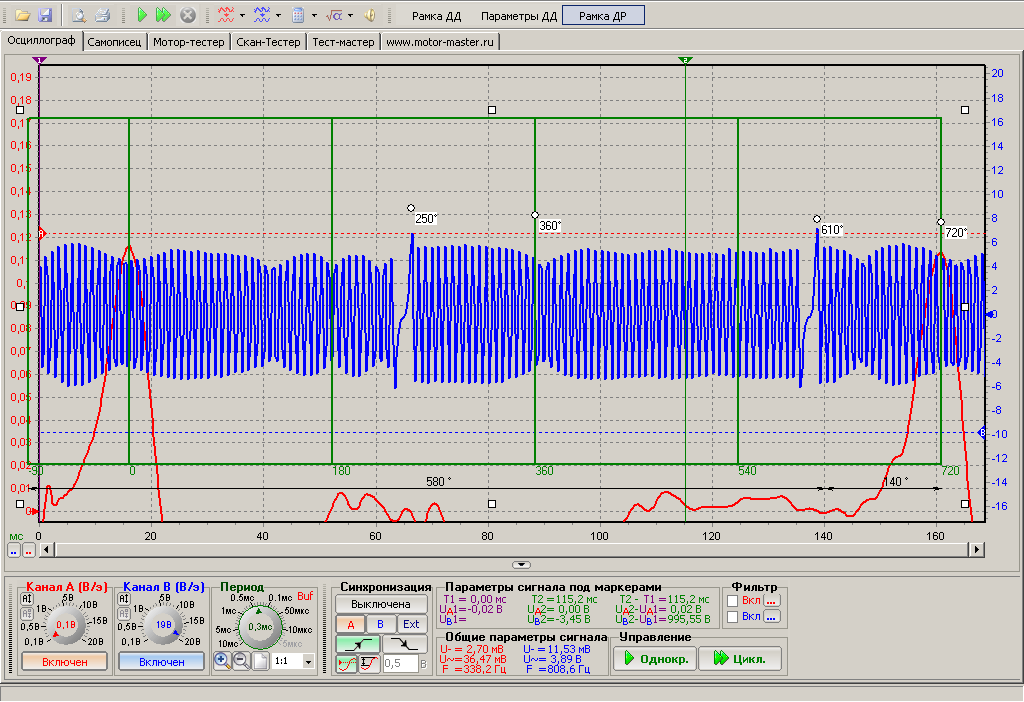The height and width of the screenshot is (702, 1024).
Task: Open dropdown arrow next to blue waveform icon
Action: point(279,16)
